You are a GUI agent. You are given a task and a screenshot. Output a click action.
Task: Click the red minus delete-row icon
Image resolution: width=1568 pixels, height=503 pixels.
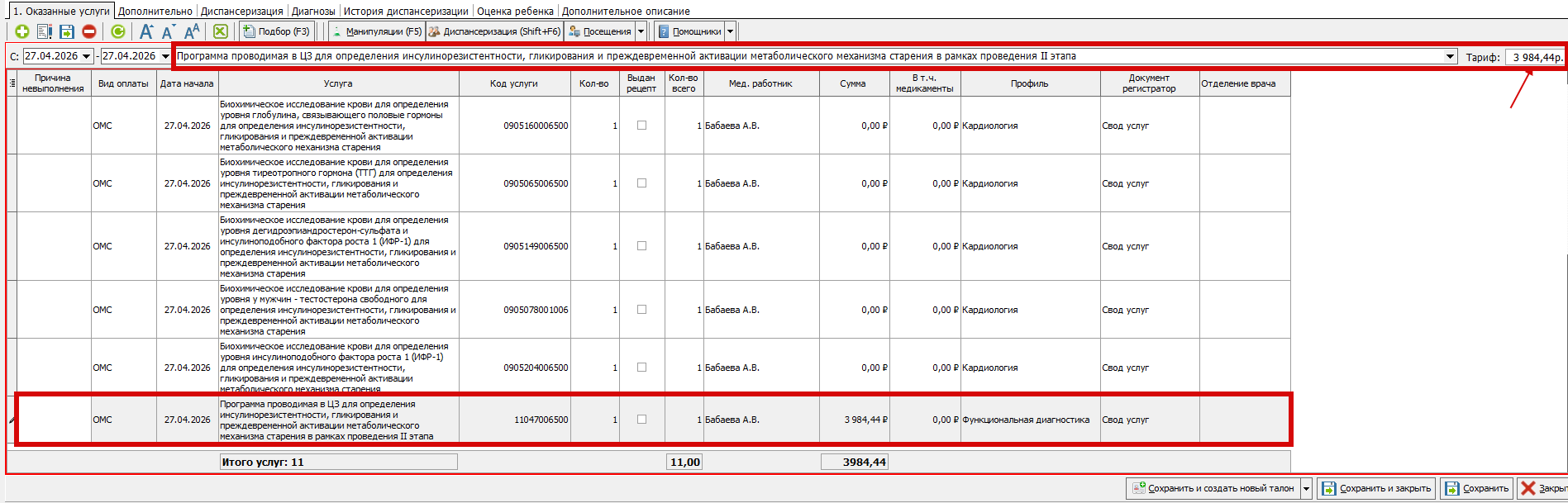pos(89,31)
